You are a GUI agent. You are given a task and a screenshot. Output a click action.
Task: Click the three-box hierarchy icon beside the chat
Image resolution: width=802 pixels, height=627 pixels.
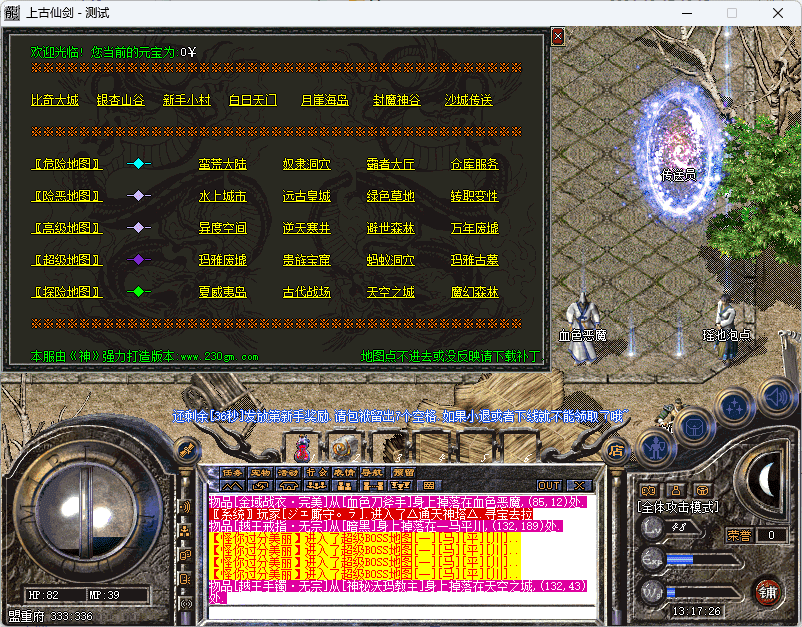coord(185,531)
